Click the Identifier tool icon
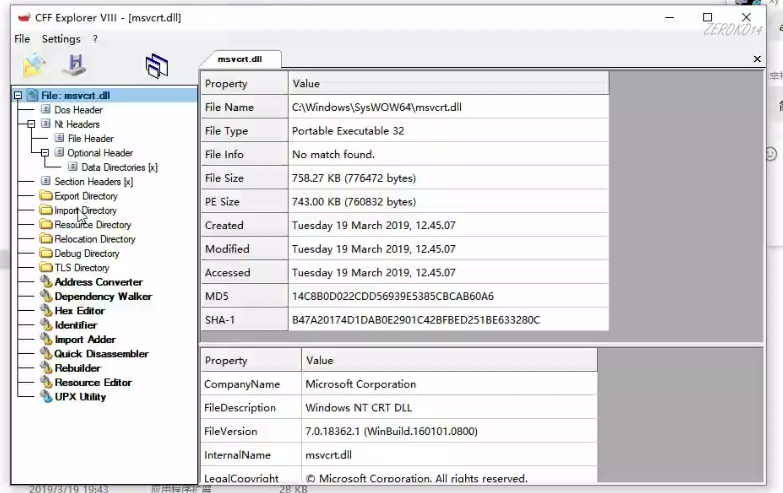The width and height of the screenshot is (783, 493). pyautogui.click(x=46, y=325)
